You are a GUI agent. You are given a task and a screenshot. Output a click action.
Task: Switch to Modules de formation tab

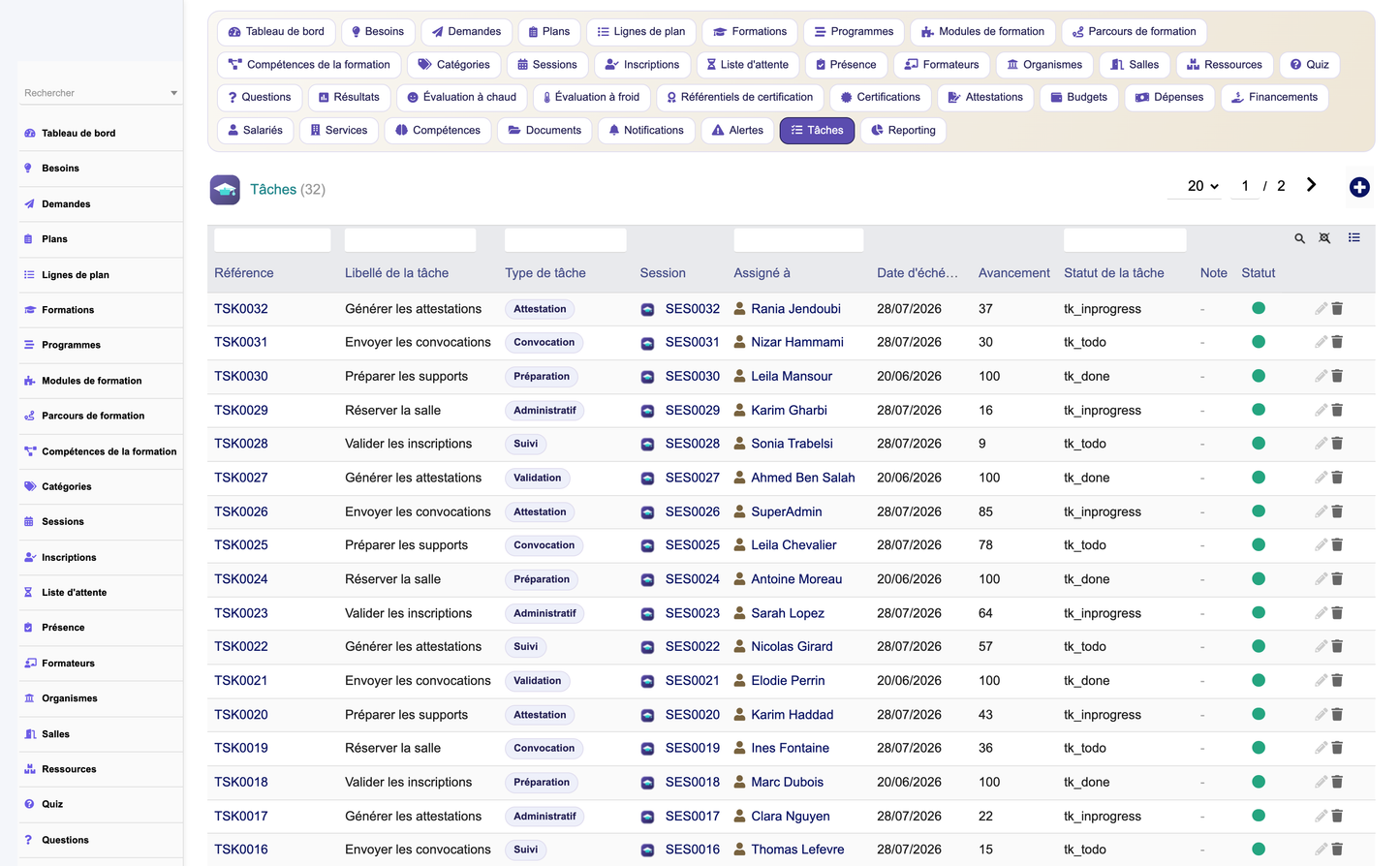point(982,32)
